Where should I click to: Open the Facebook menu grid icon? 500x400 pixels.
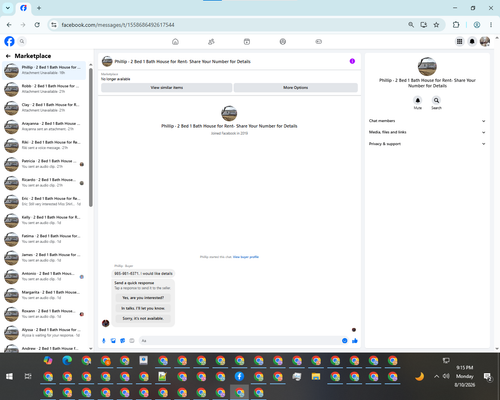pyautogui.click(x=459, y=41)
